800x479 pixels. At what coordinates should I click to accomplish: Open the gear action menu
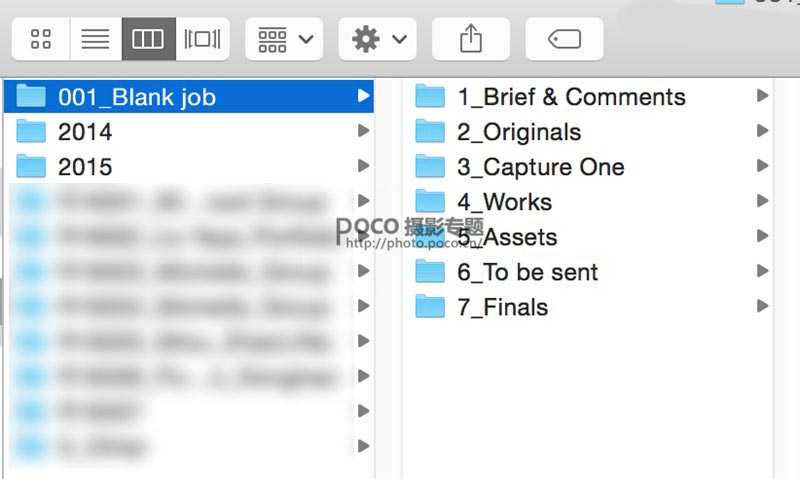[377, 39]
